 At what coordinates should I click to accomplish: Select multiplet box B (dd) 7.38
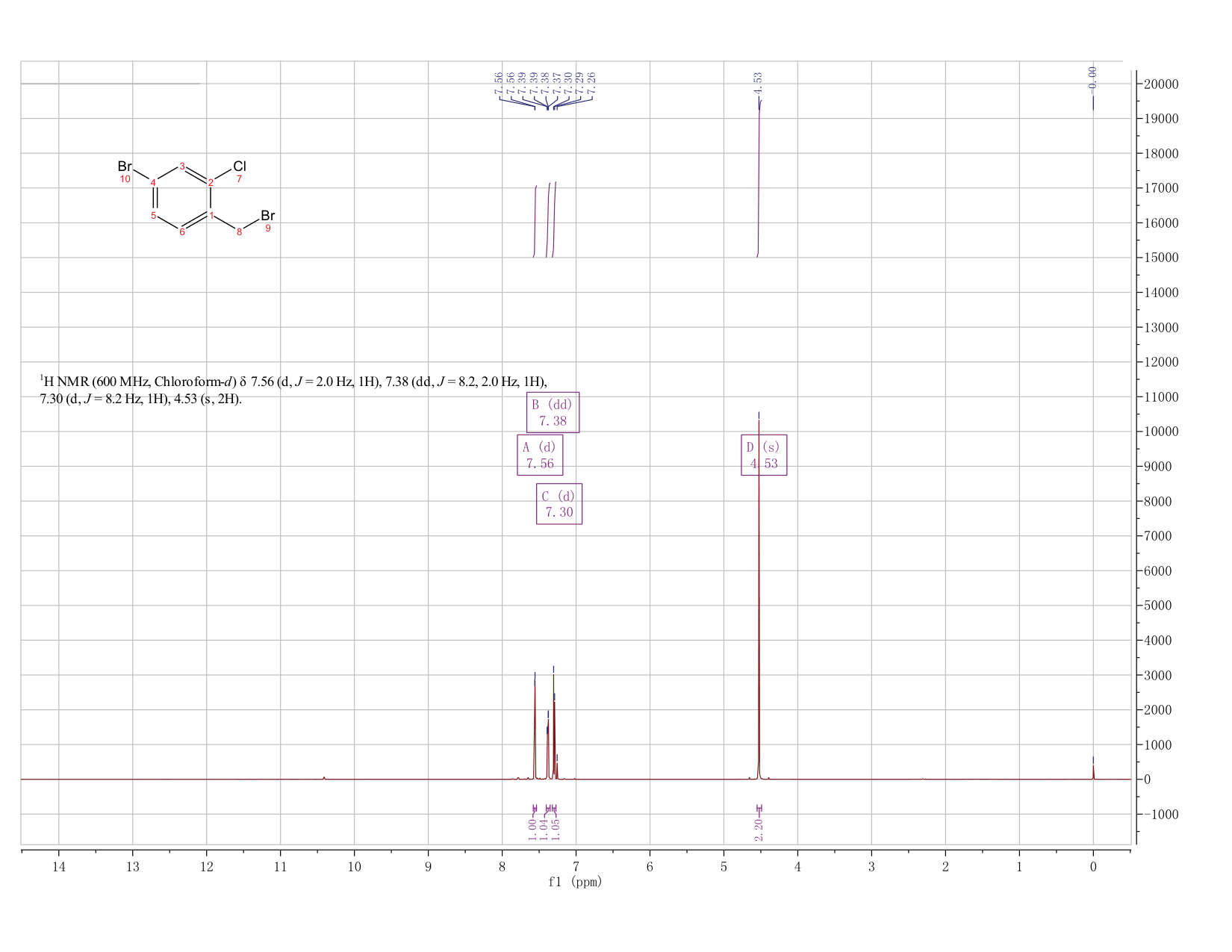click(x=553, y=412)
